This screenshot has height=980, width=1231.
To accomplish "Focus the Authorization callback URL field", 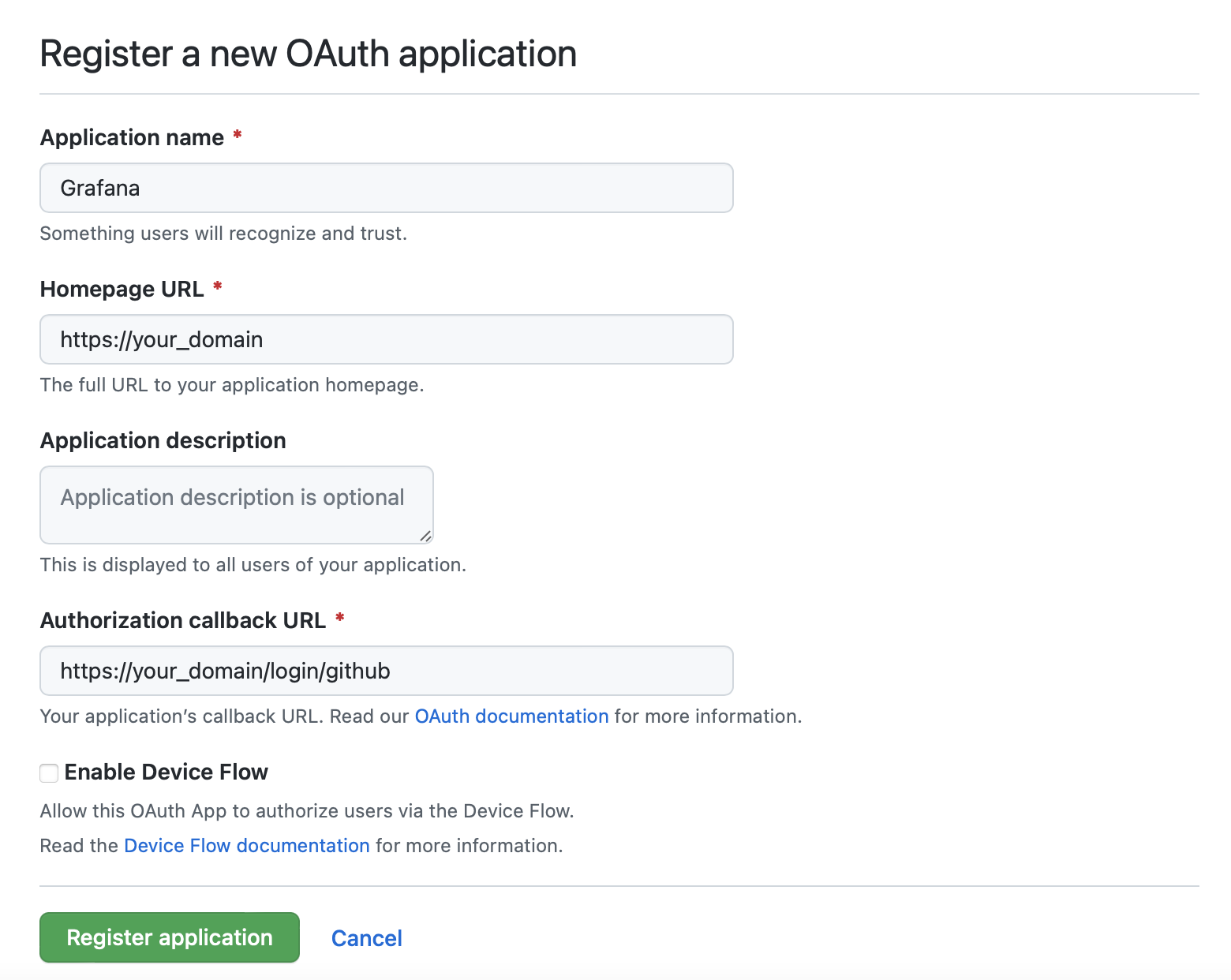I will point(386,671).
